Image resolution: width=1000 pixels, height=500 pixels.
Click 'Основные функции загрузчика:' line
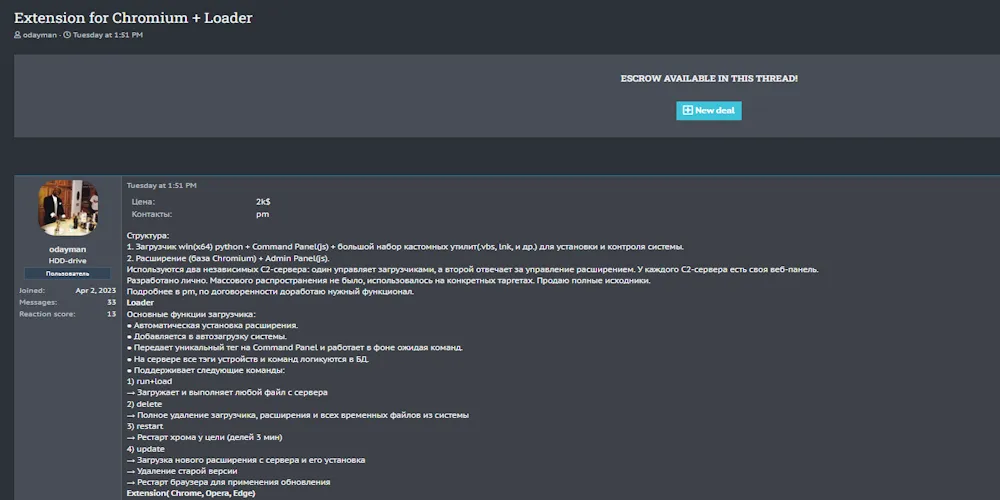pyautogui.click(x=191, y=314)
